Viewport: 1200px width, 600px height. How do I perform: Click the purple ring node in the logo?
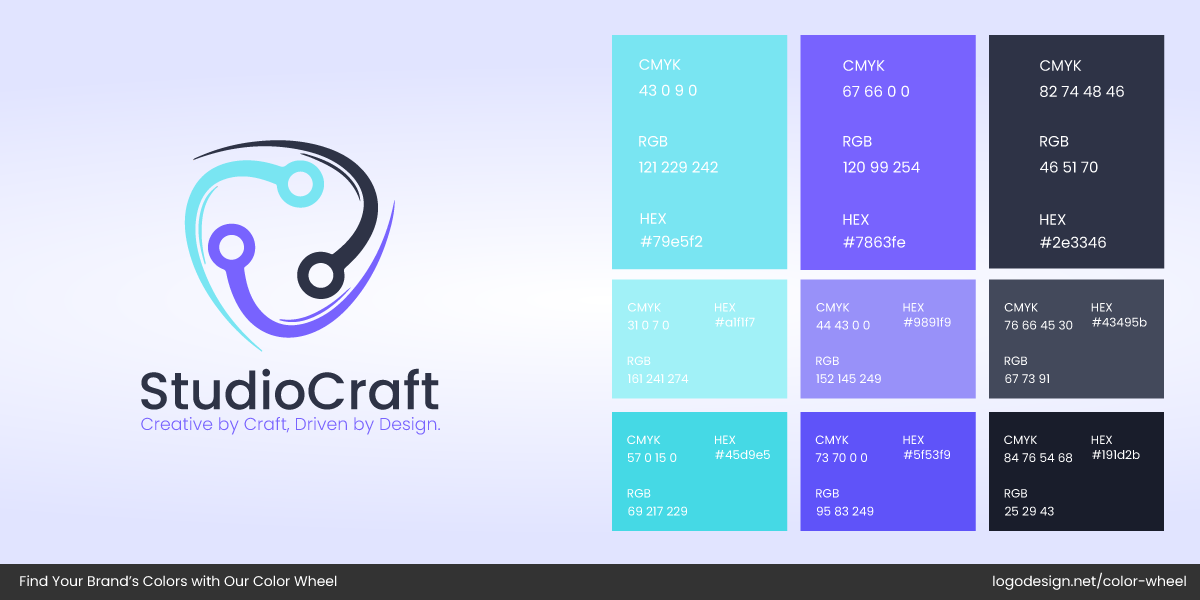click(230, 245)
